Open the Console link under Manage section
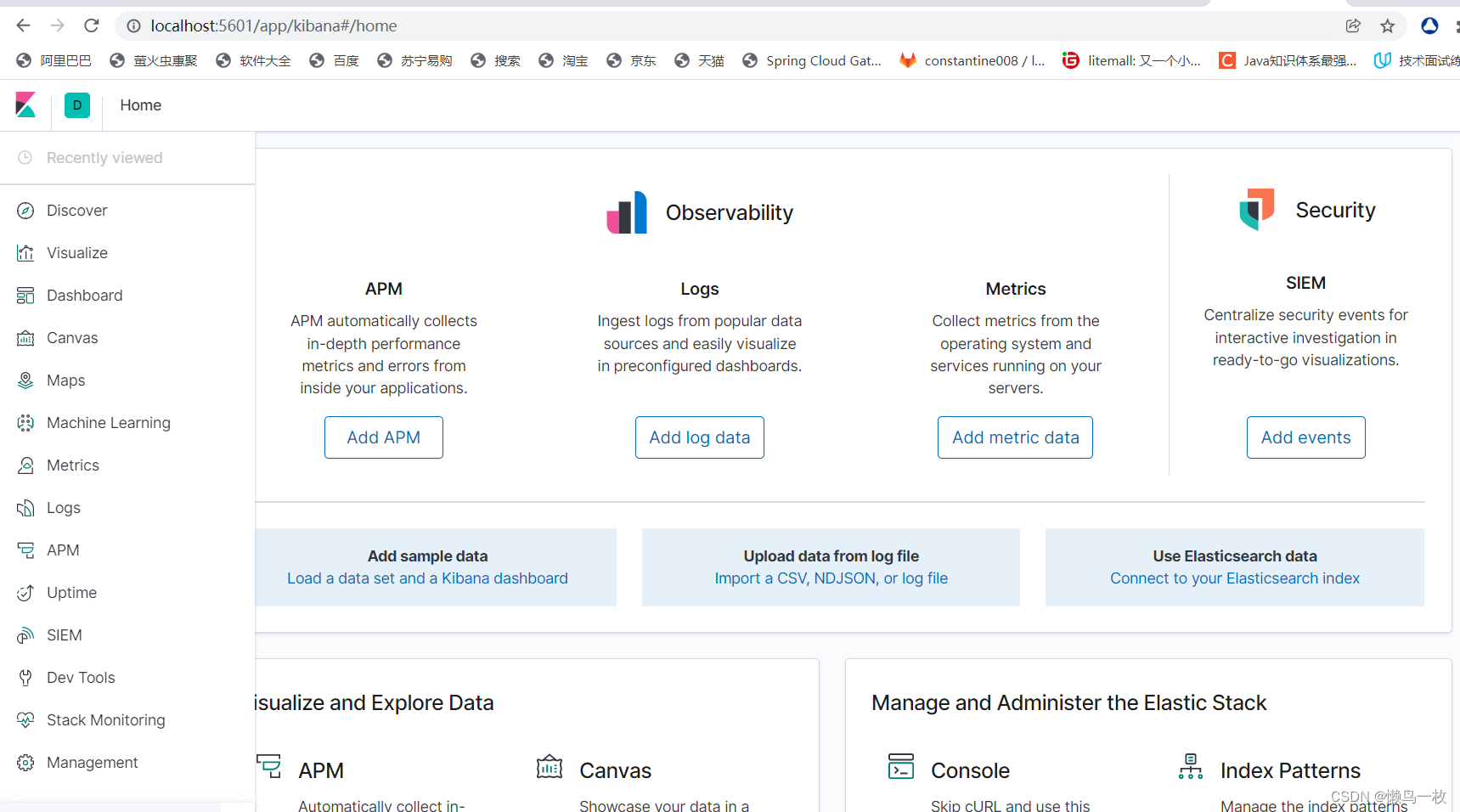The image size is (1460, 812). [971, 770]
